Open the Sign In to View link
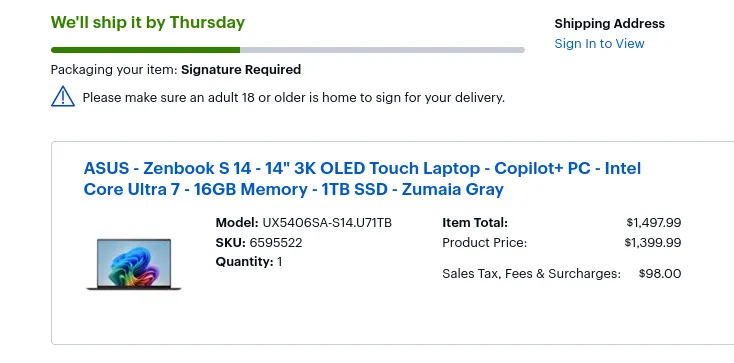Image resolution: width=734 pixels, height=363 pixels. [599, 44]
